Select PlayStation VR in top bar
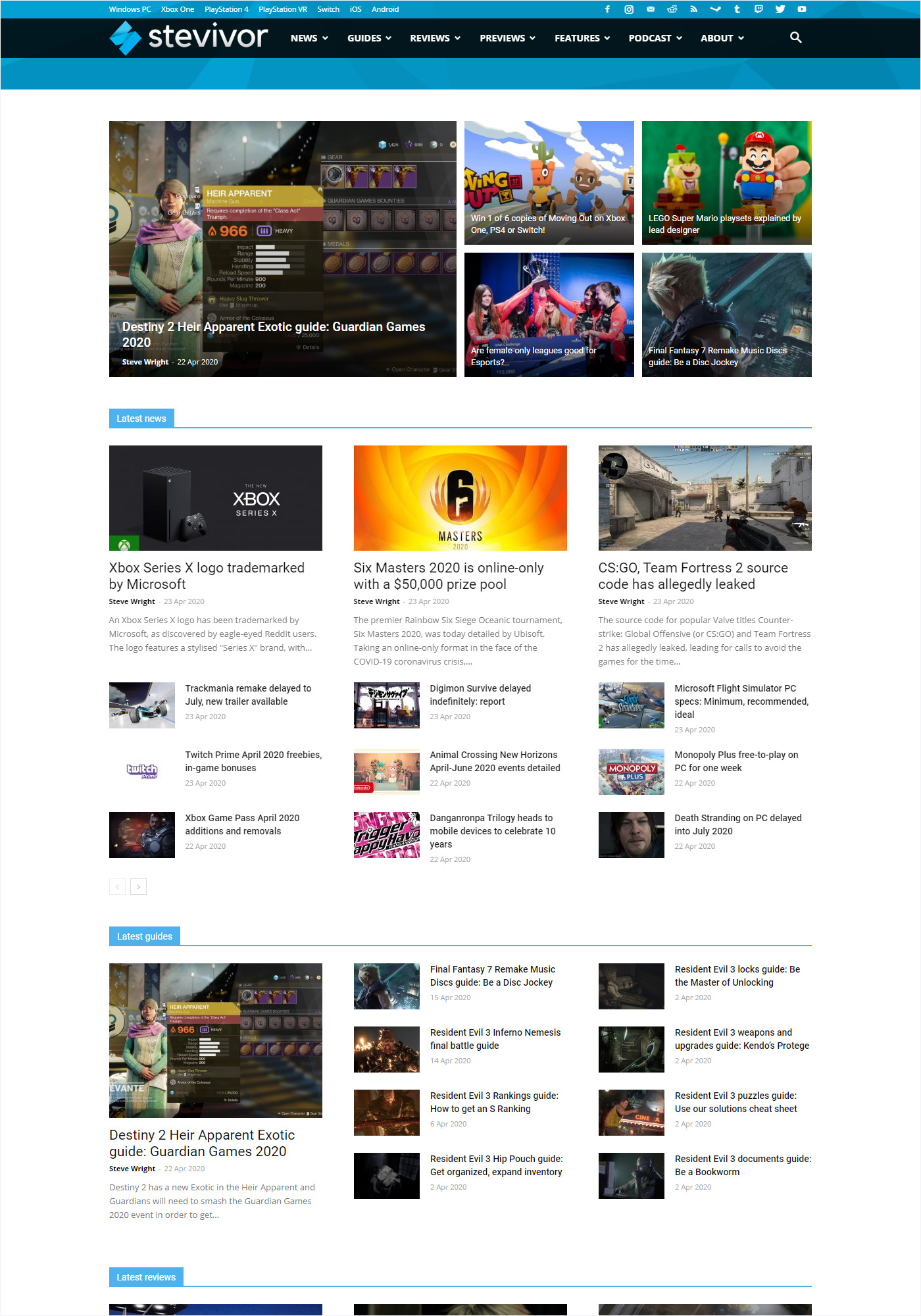The width and height of the screenshot is (921, 1316). pos(283,9)
